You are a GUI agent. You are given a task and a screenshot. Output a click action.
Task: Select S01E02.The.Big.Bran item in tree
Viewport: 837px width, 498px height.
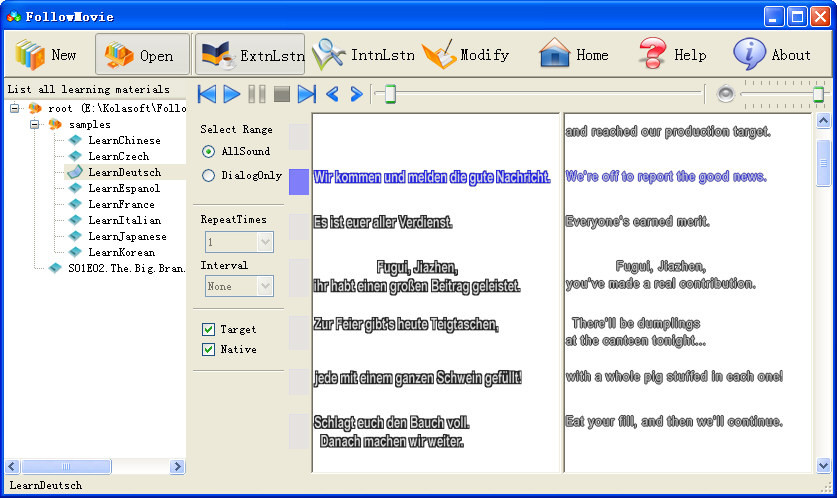point(127,268)
